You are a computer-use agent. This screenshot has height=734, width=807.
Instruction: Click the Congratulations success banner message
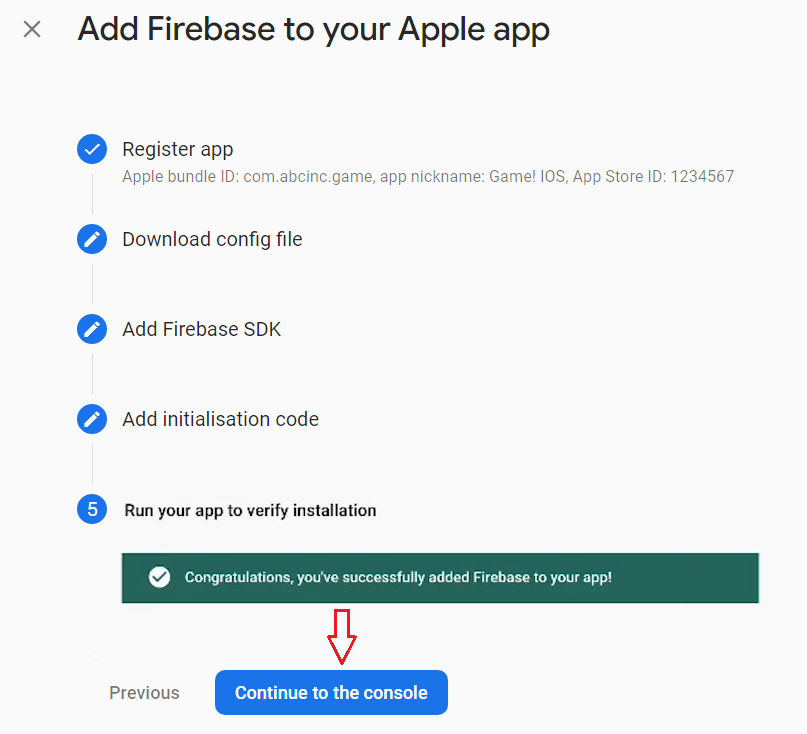pyautogui.click(x=398, y=577)
